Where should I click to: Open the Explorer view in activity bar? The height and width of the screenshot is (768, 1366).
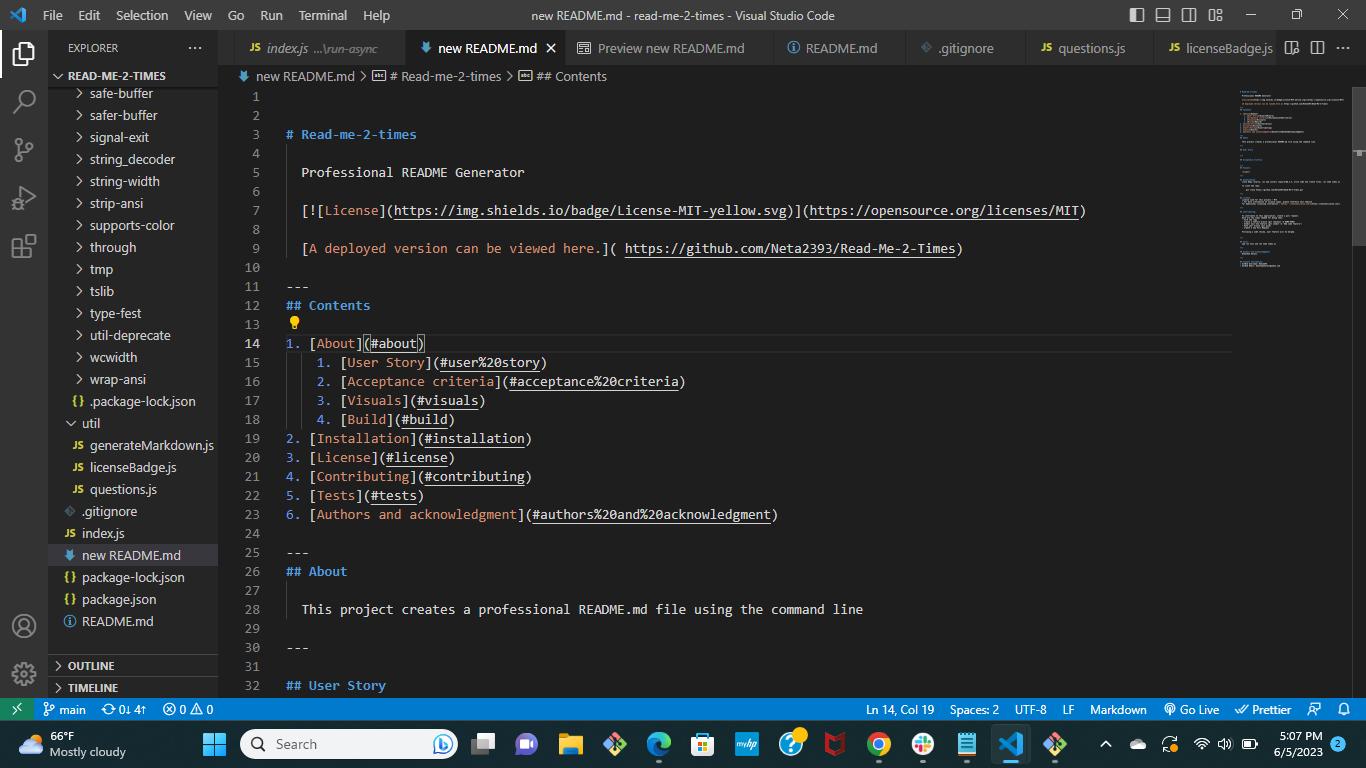(24, 54)
